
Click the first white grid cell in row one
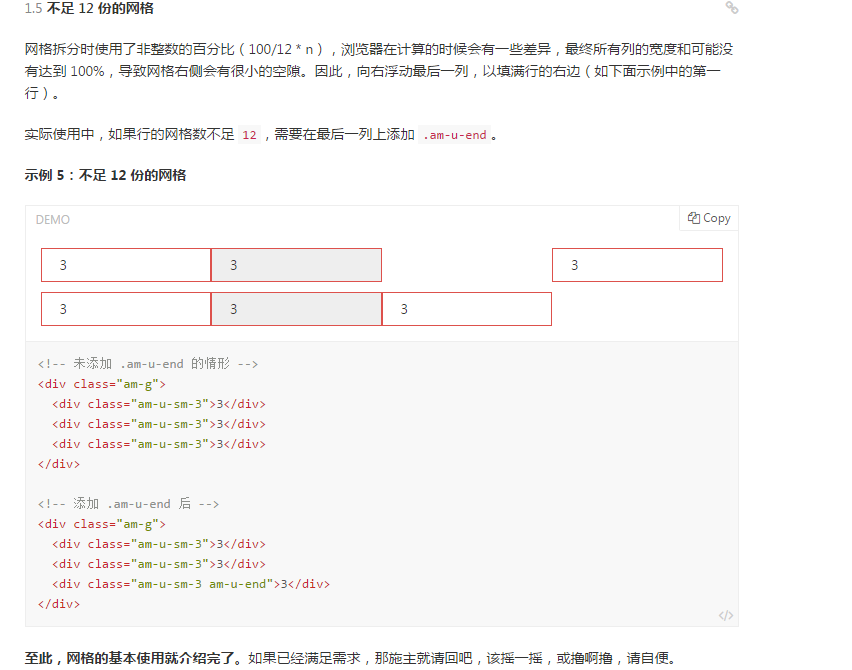pos(126,265)
